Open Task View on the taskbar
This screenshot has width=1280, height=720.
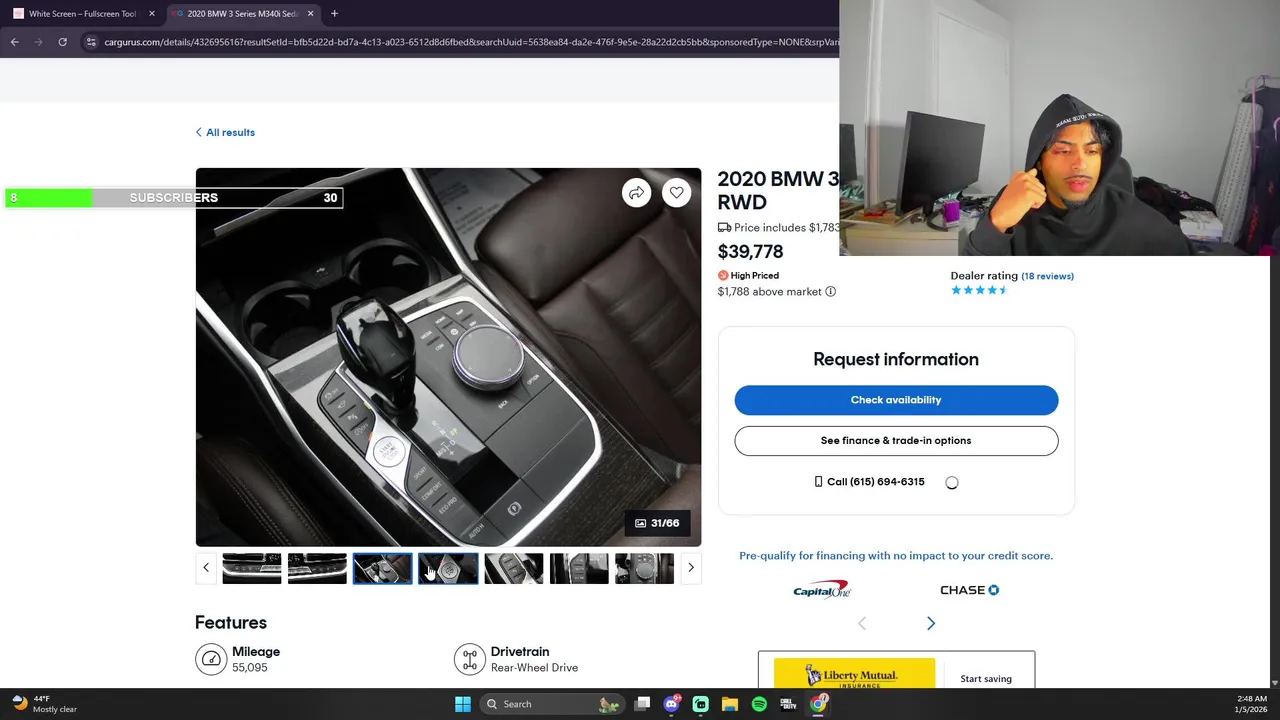coord(642,704)
